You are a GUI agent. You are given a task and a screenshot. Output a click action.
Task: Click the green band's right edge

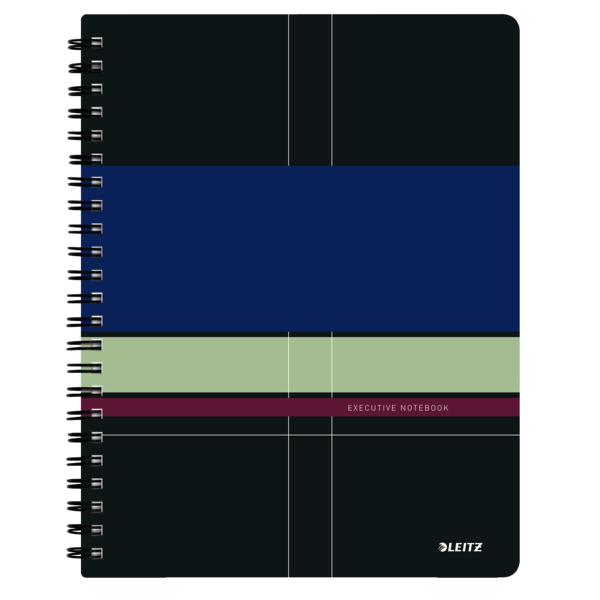[518, 364]
